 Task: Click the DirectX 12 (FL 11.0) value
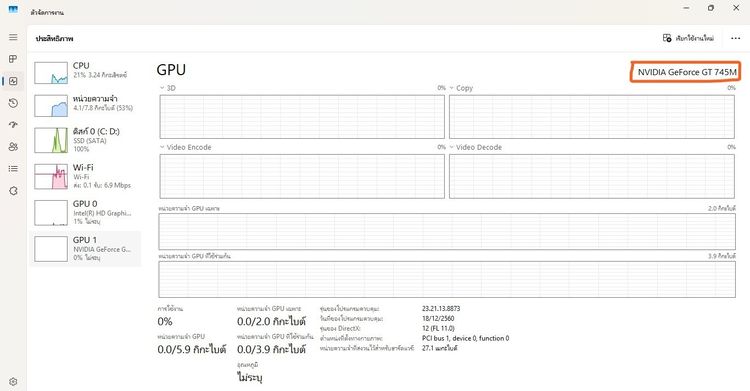(x=438, y=328)
